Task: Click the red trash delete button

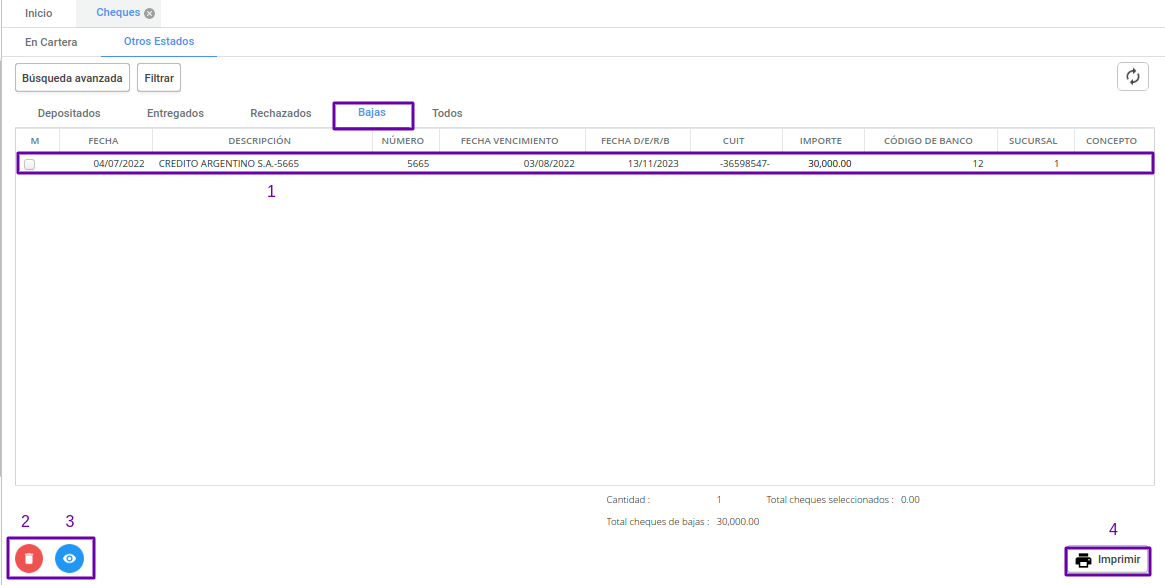Action: (x=29, y=558)
